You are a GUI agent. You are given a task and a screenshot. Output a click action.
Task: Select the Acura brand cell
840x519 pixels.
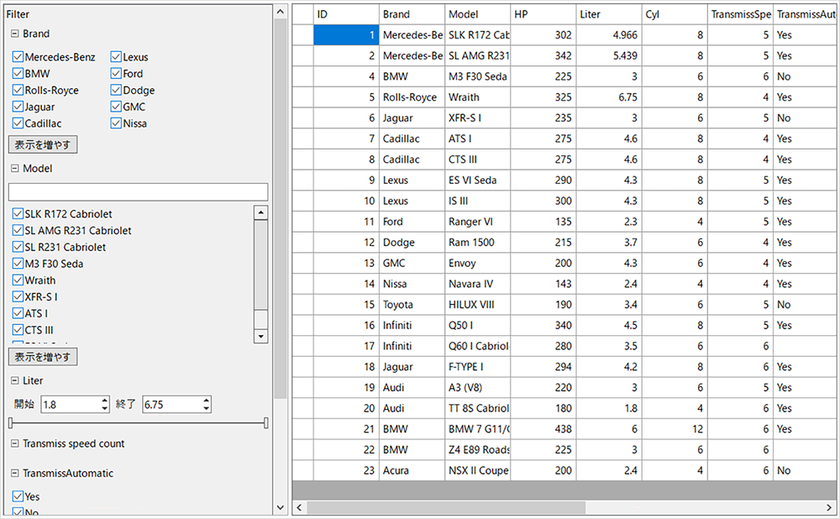(412, 471)
